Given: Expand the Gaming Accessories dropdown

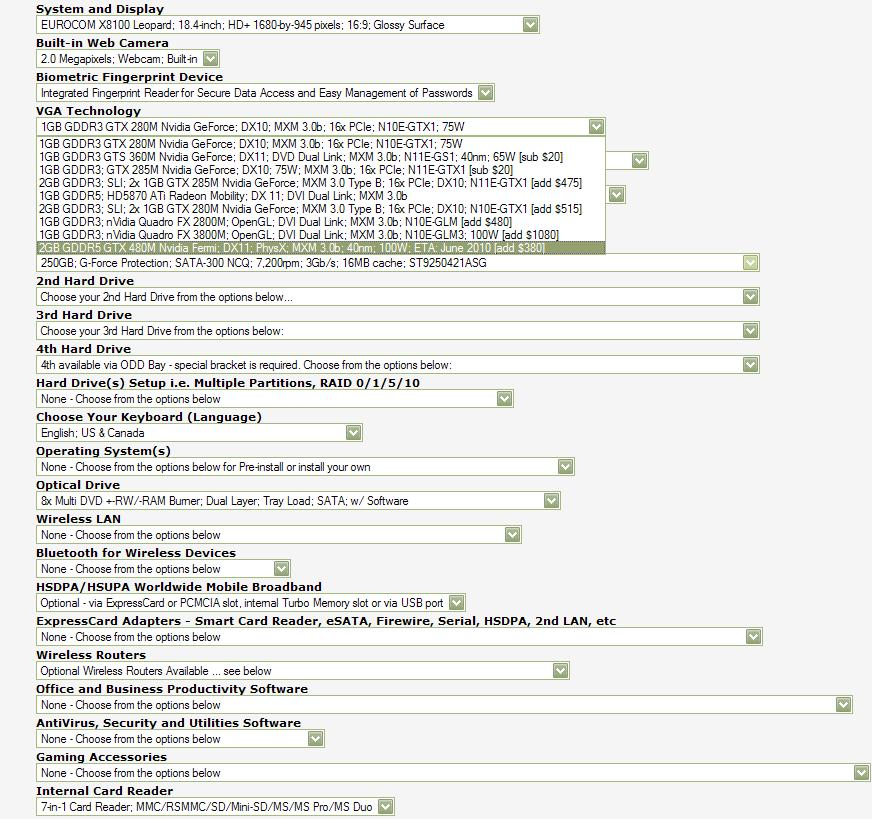Looking at the screenshot, I should click(453, 773).
